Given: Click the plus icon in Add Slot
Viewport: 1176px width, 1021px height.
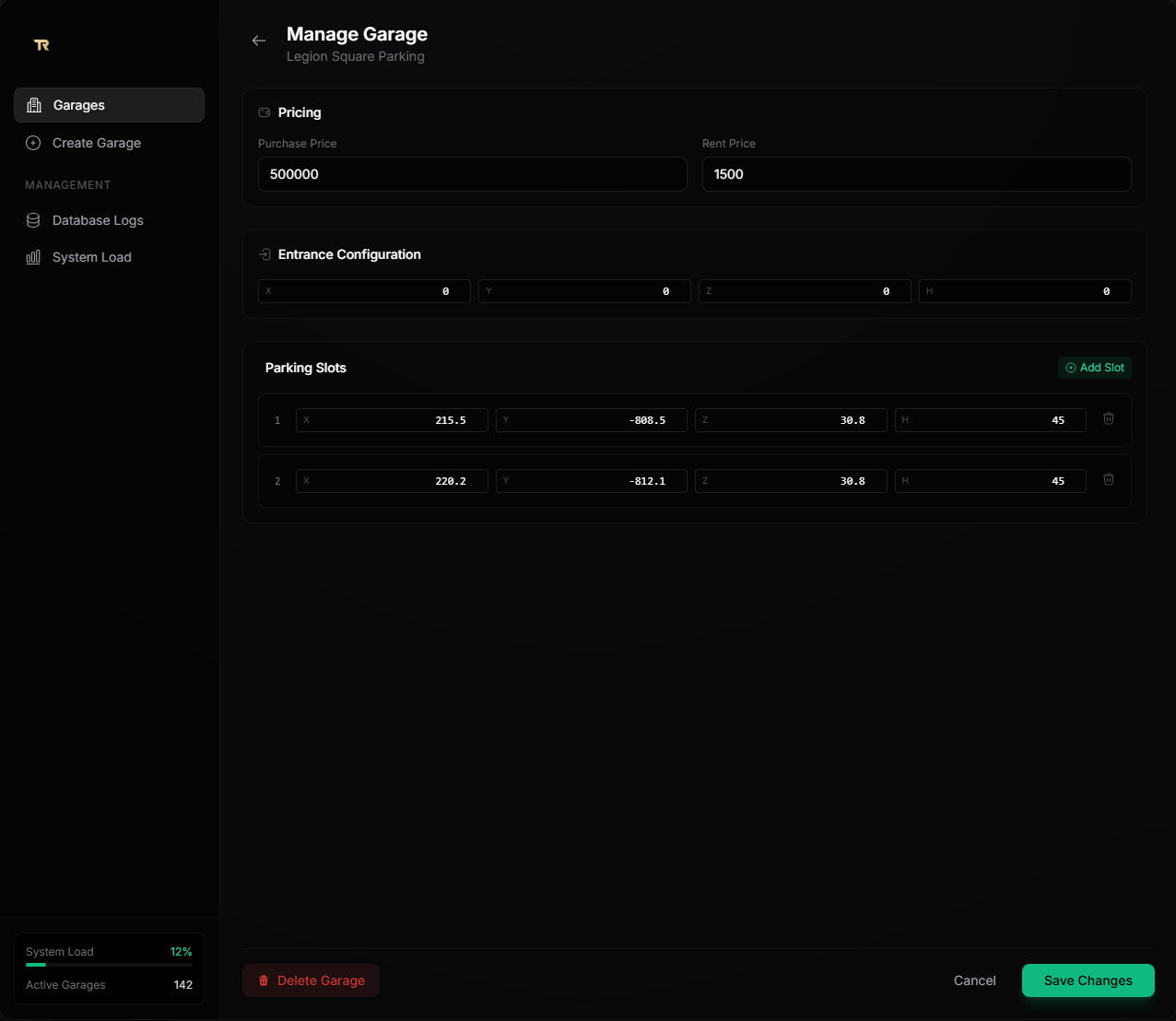Looking at the screenshot, I should point(1071,368).
